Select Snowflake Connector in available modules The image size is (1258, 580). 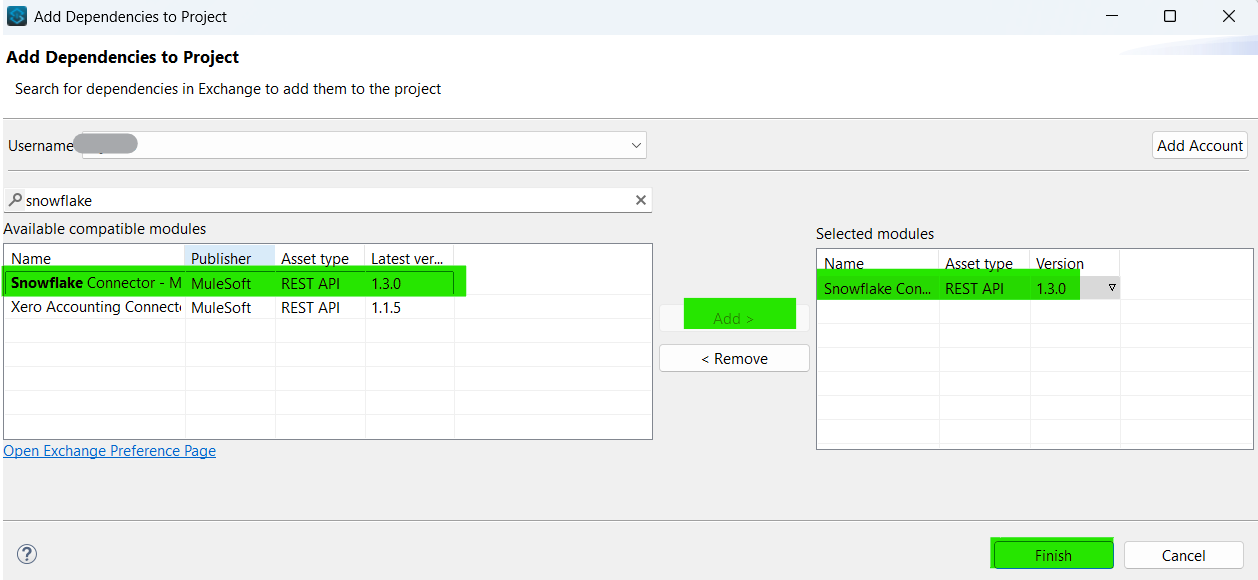tap(96, 283)
